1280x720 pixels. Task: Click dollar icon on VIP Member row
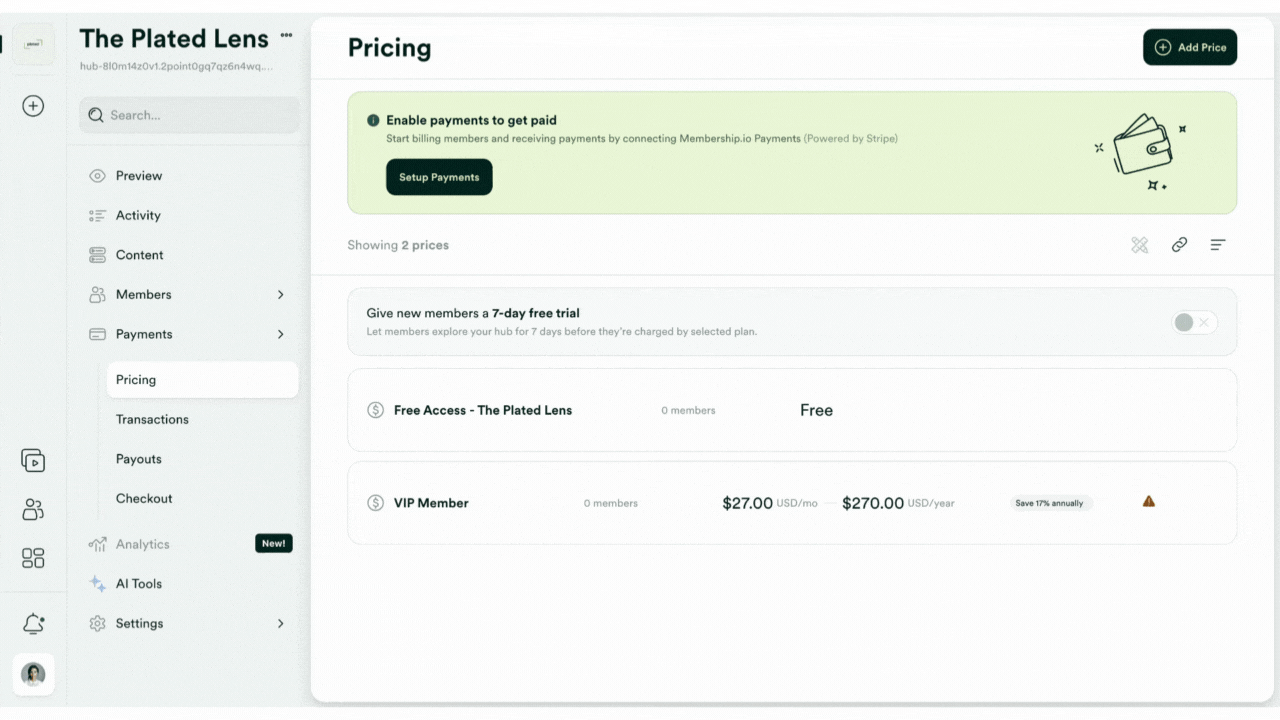coord(375,503)
